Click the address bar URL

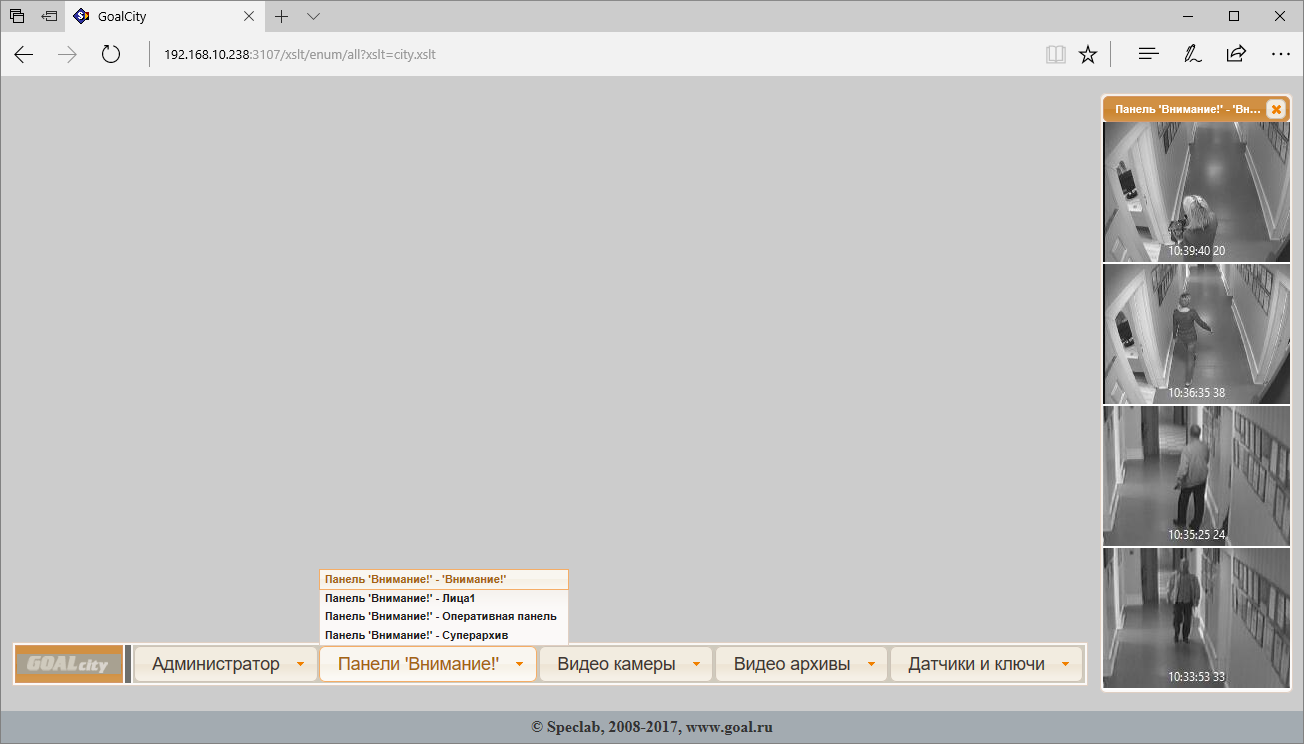(x=300, y=54)
